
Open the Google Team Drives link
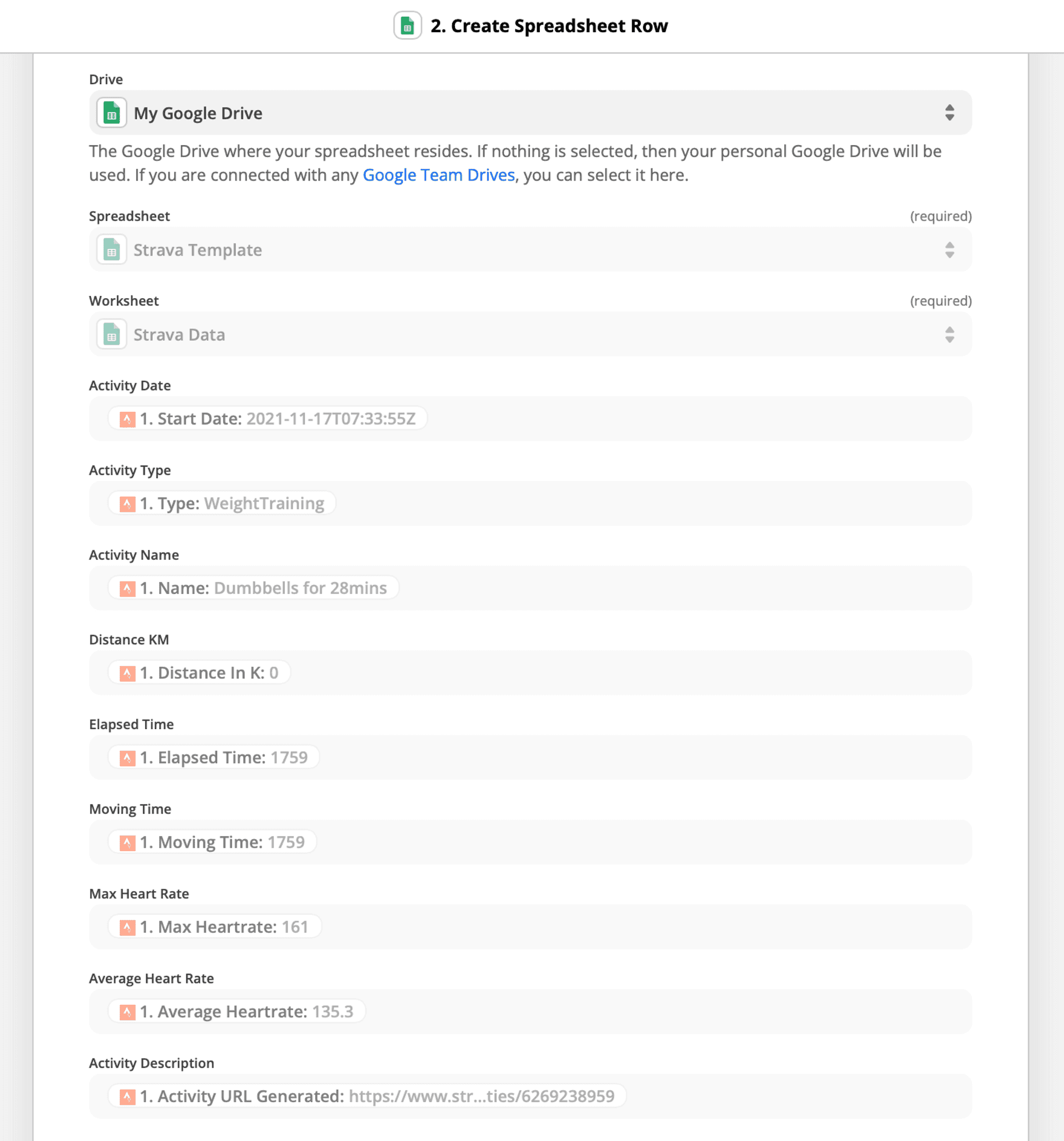(438, 175)
